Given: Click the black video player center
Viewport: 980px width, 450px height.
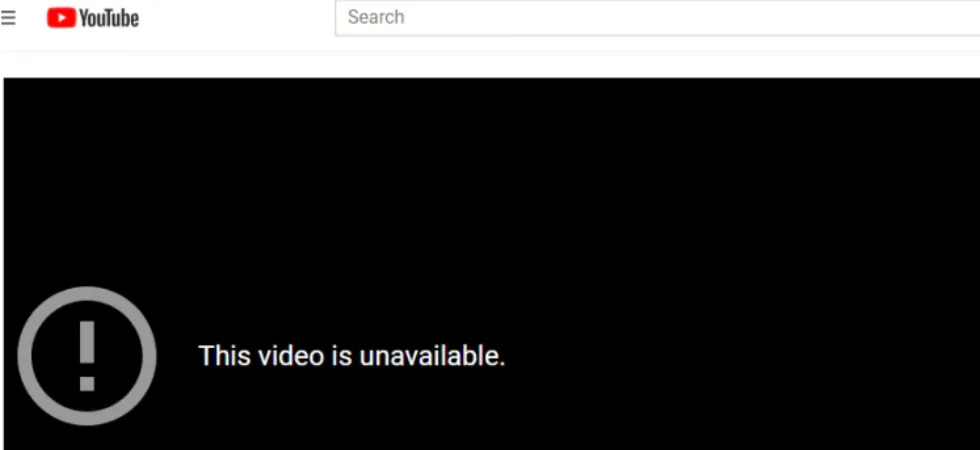Looking at the screenshot, I should 492,264.
